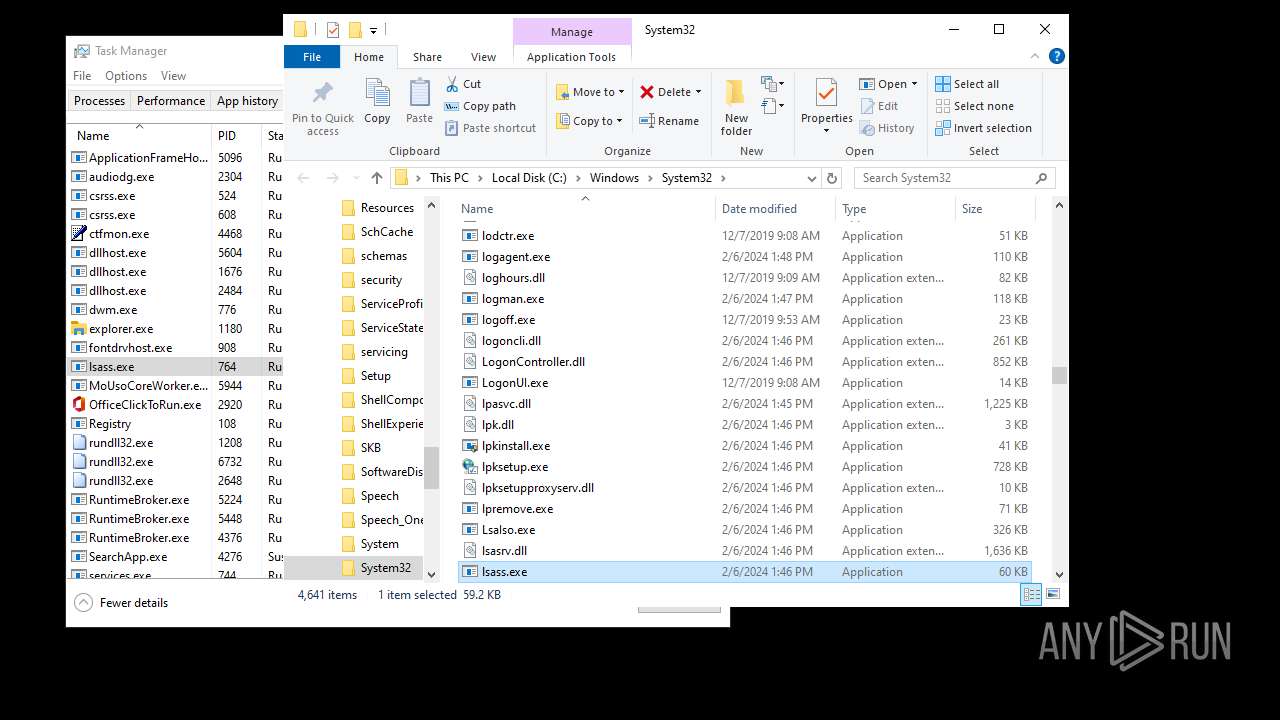Click Select all in Select group
This screenshot has width=1280, height=720.
pos(967,84)
